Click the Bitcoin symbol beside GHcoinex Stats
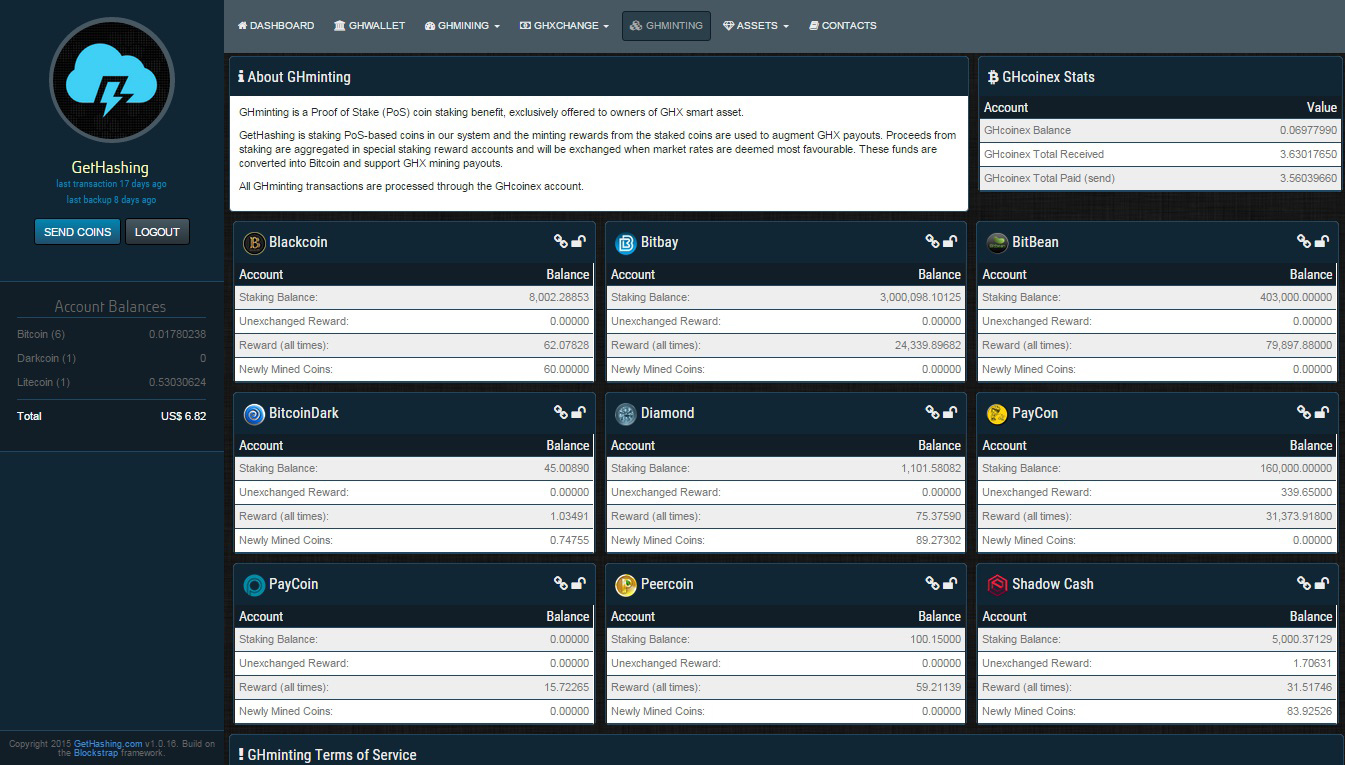This screenshot has height=765, width=1345. 993,77
